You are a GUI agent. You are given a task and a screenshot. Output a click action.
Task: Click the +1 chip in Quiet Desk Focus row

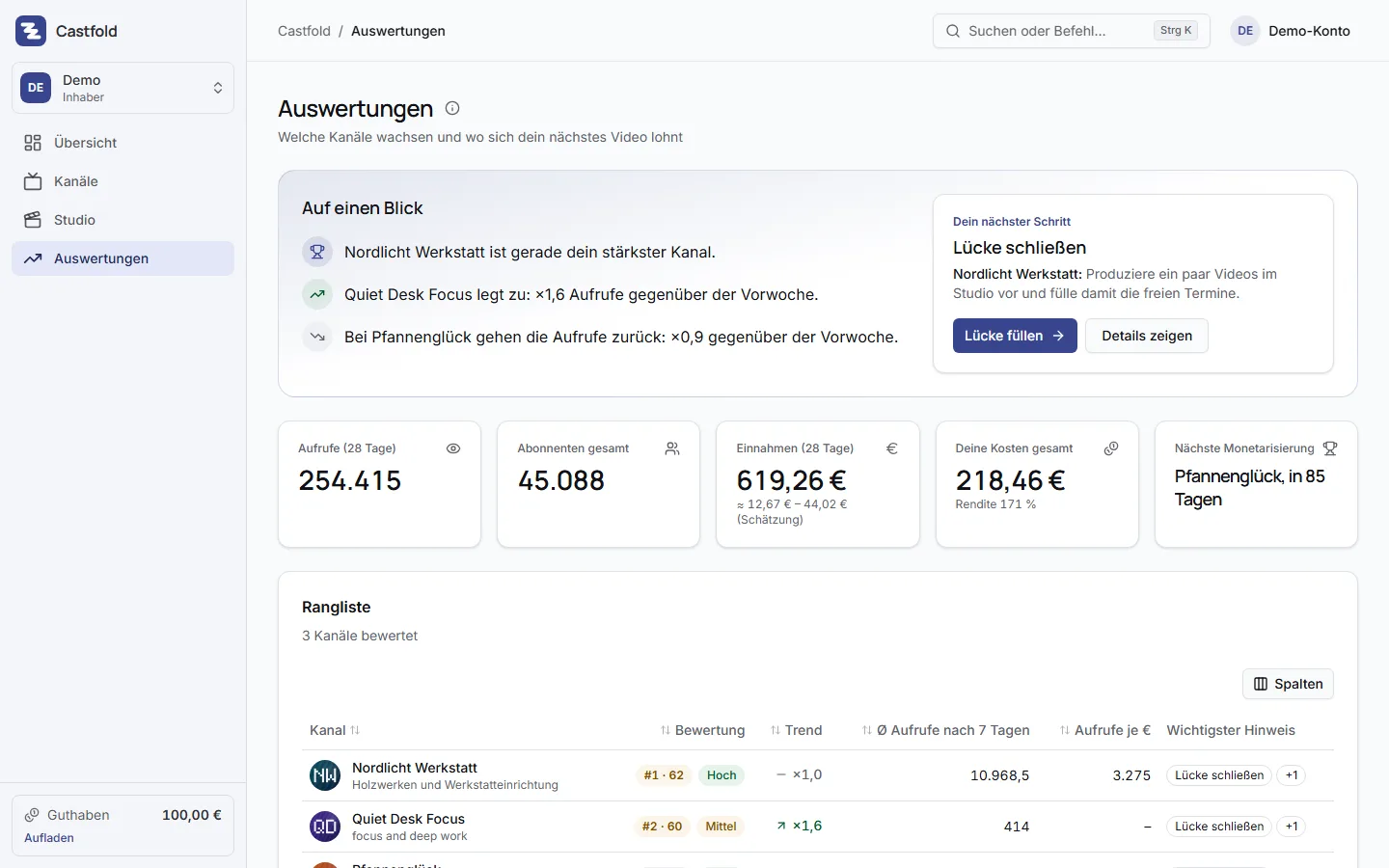click(x=1292, y=827)
